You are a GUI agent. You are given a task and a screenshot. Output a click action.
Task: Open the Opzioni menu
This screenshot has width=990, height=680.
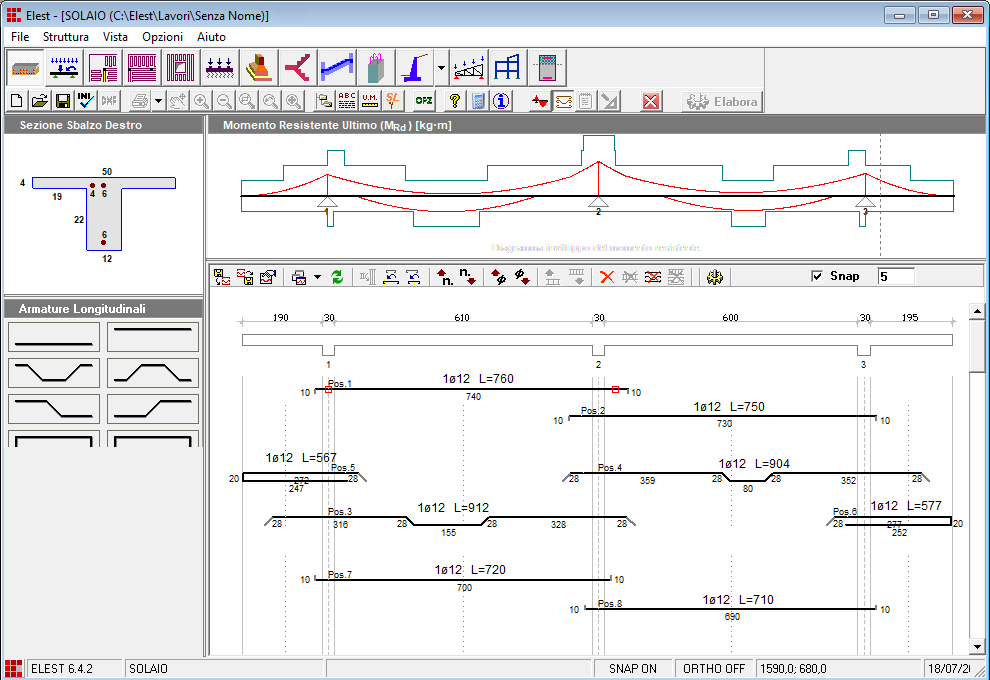point(162,36)
